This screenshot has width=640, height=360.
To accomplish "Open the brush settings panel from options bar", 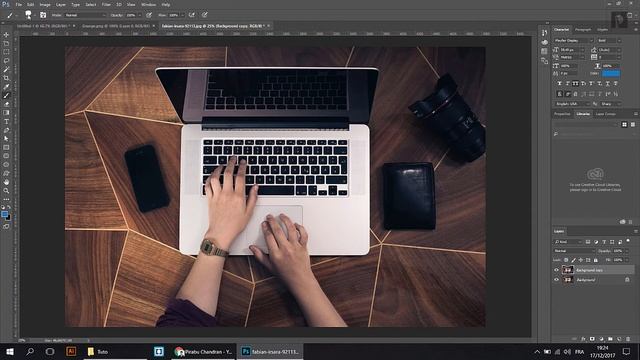I will 43,15.
